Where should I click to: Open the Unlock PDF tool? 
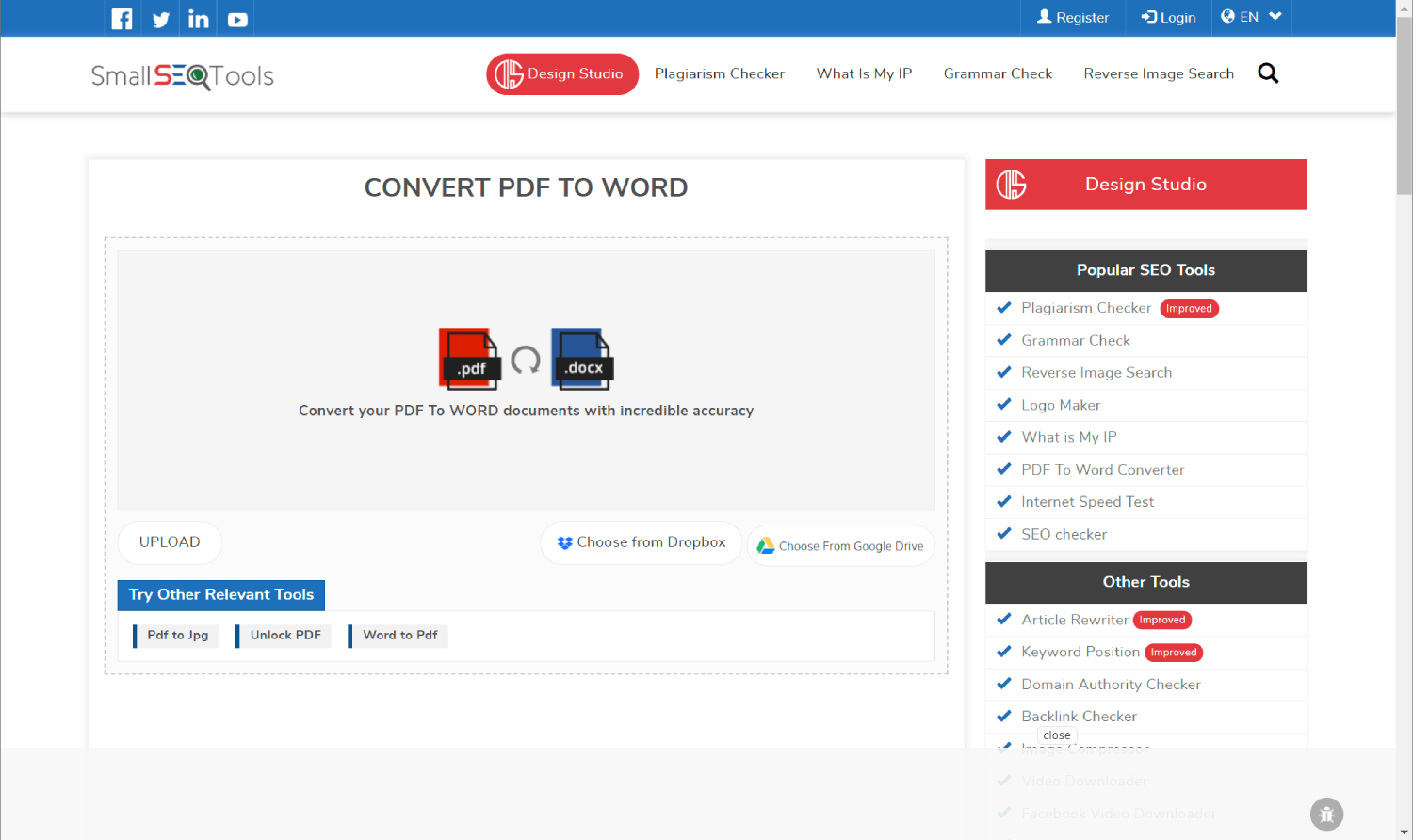(x=284, y=636)
